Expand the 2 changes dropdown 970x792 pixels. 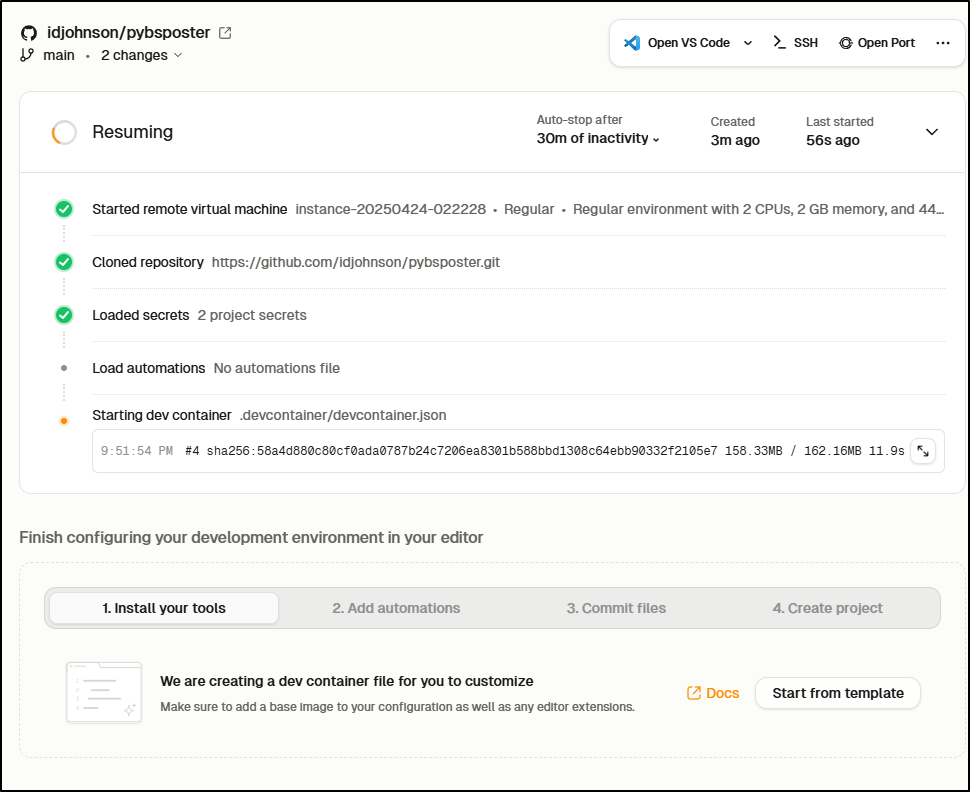pos(142,55)
